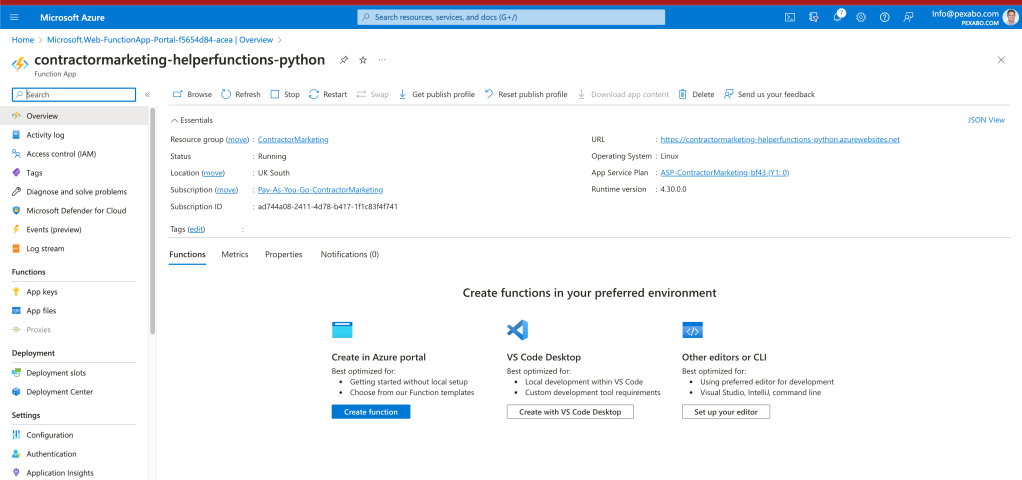
Task: Open the Pay-As-You-Go-ContractorMarketing subscription link
Action: tap(321, 190)
